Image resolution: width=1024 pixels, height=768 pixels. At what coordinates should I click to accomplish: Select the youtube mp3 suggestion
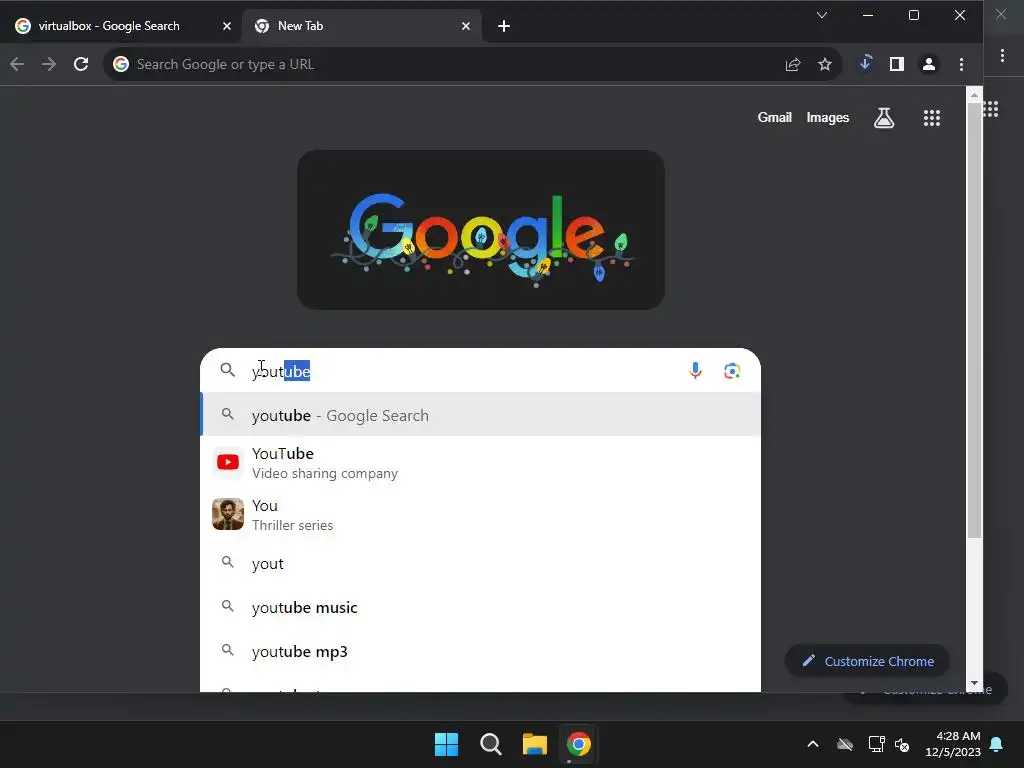pyautogui.click(x=481, y=651)
